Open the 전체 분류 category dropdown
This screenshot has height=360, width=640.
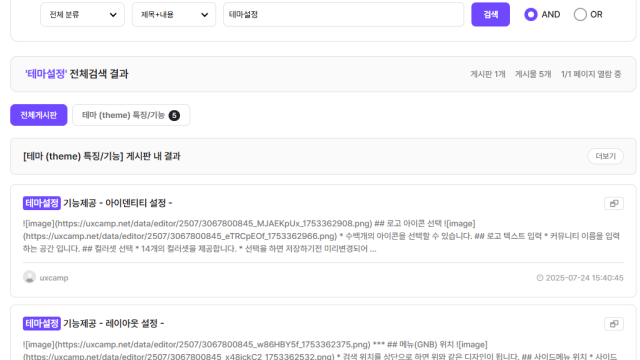[82, 15]
